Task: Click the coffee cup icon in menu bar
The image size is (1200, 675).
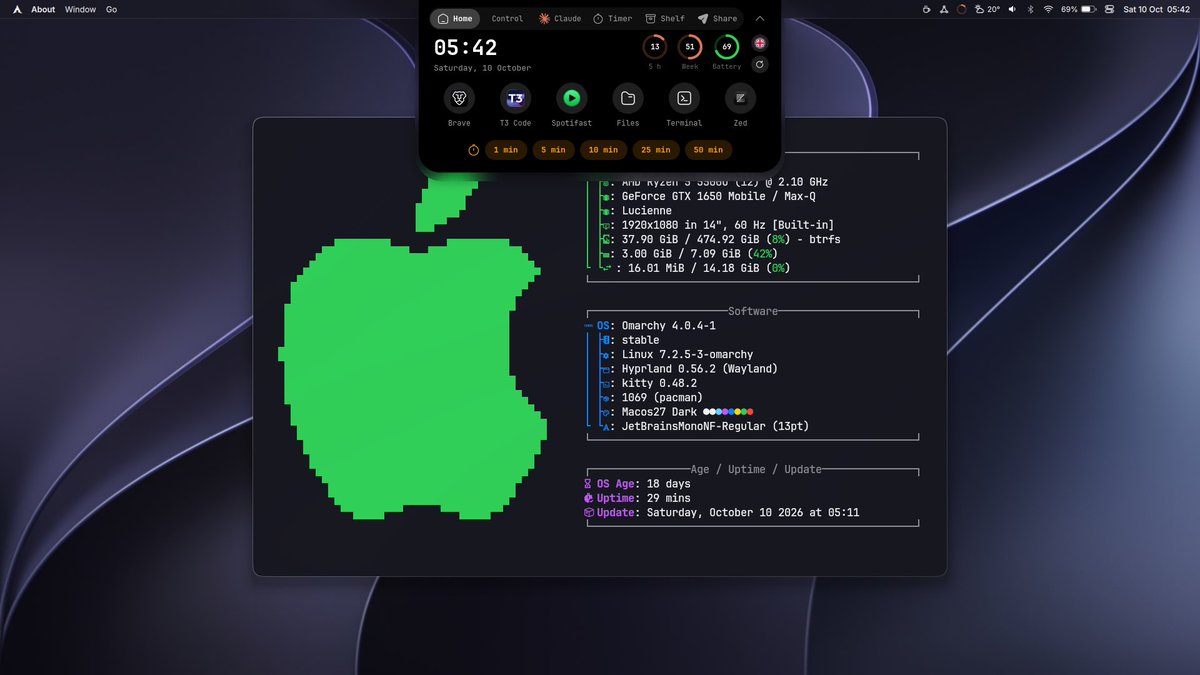Action: (927, 9)
